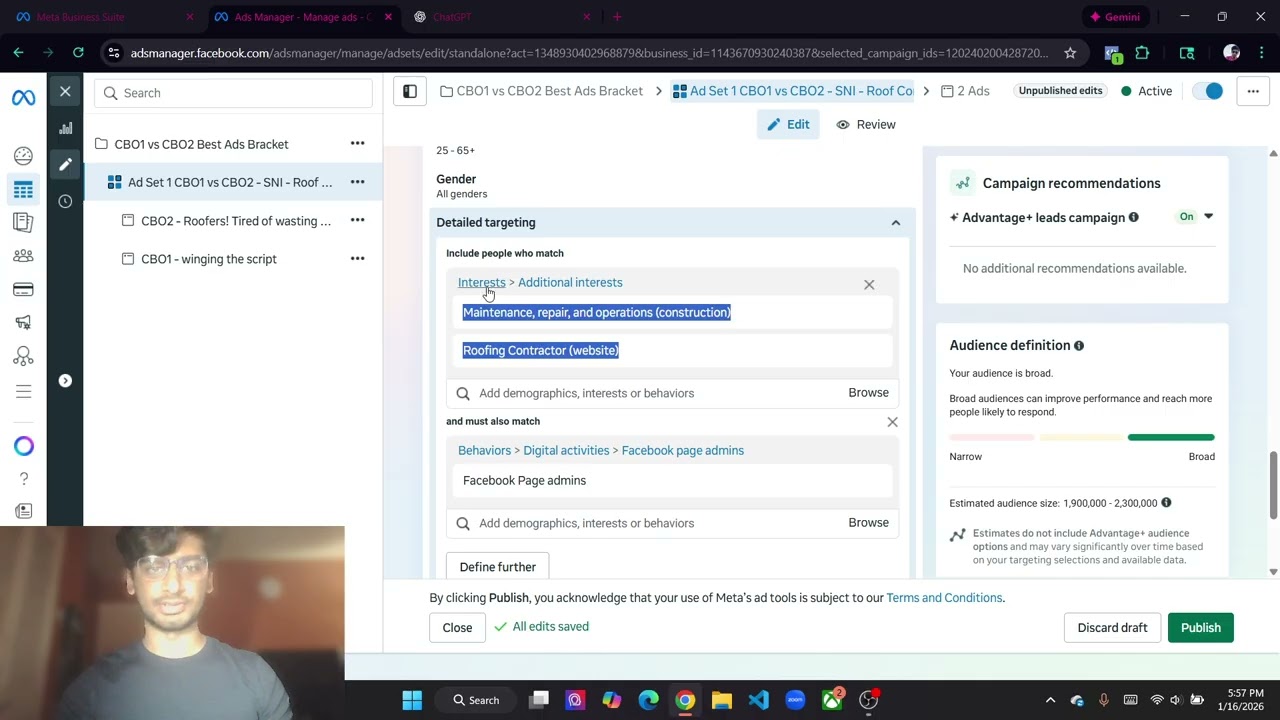The width and height of the screenshot is (1280, 720).
Task: Expand the dark rail arrow button
Action: tap(65, 380)
